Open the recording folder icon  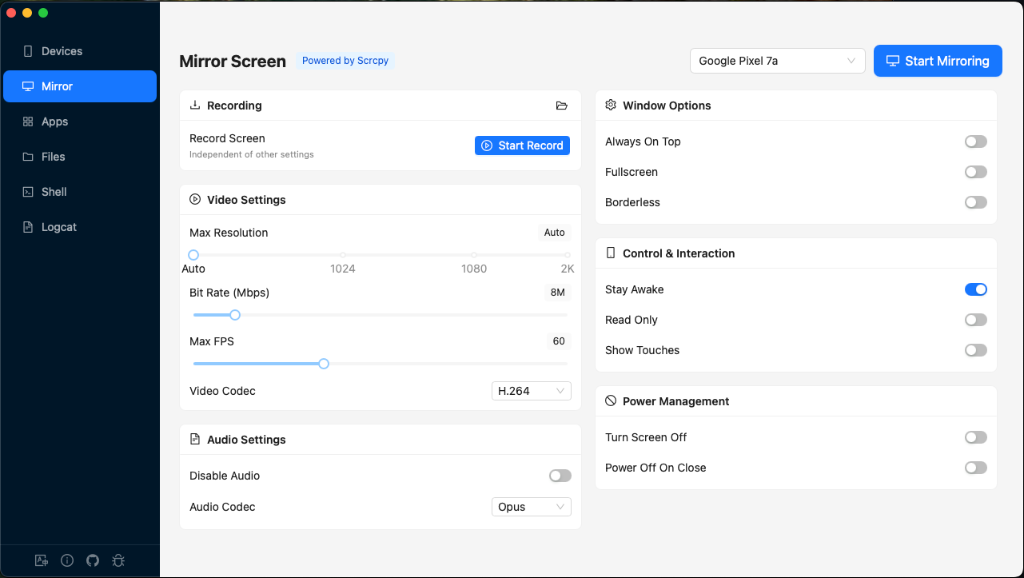(x=562, y=106)
